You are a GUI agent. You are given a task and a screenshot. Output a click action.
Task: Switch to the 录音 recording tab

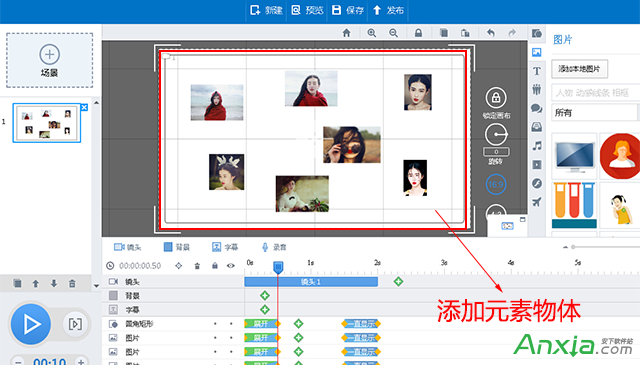[273, 247]
